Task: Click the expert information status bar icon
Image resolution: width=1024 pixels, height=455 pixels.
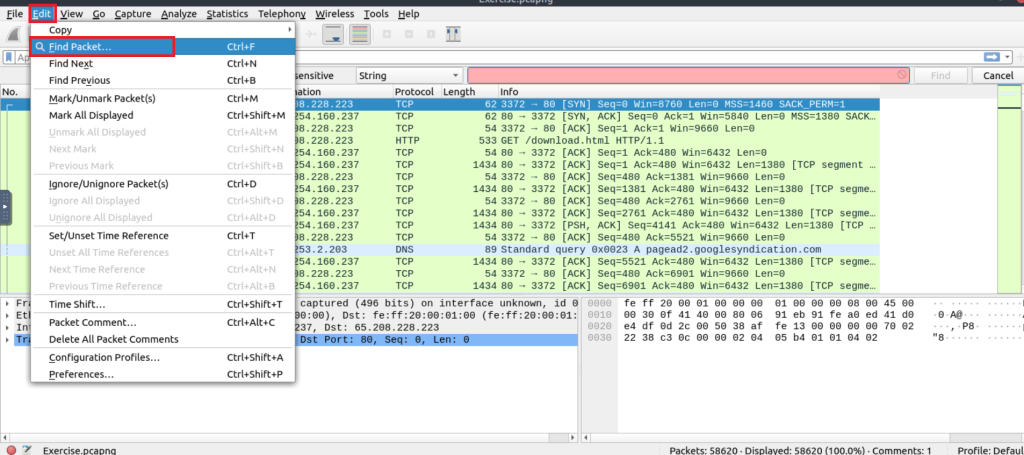Action: [x=9, y=450]
